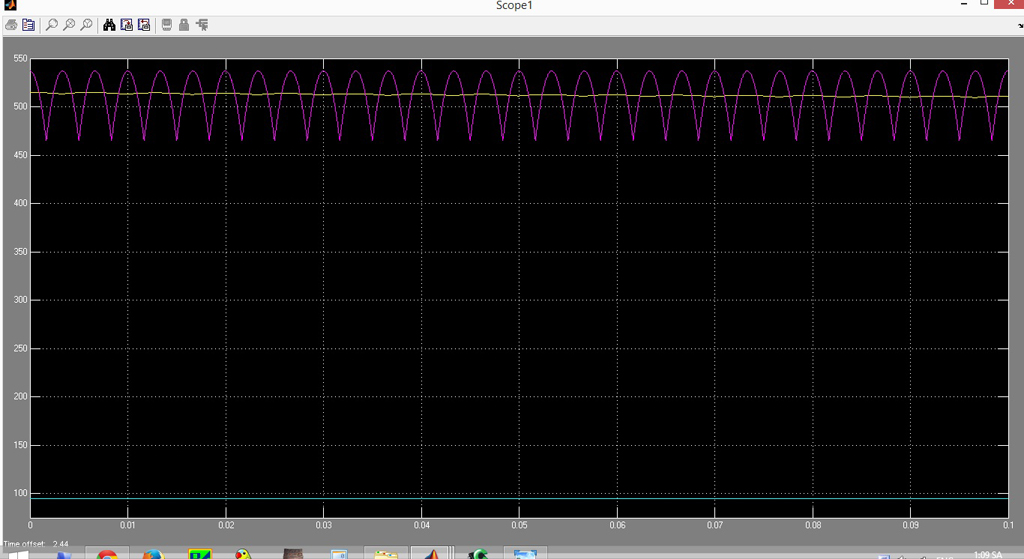Restore saved axes settings
The height and width of the screenshot is (559, 1024).
(x=144, y=25)
